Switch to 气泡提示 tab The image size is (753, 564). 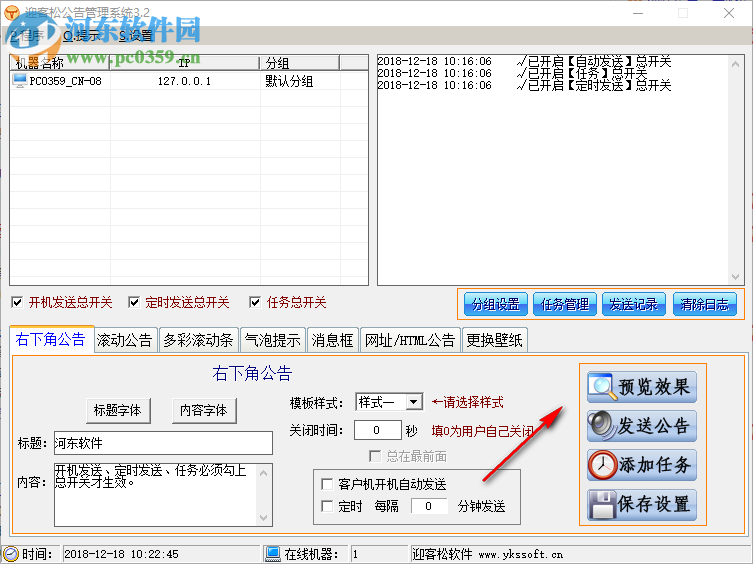point(273,341)
